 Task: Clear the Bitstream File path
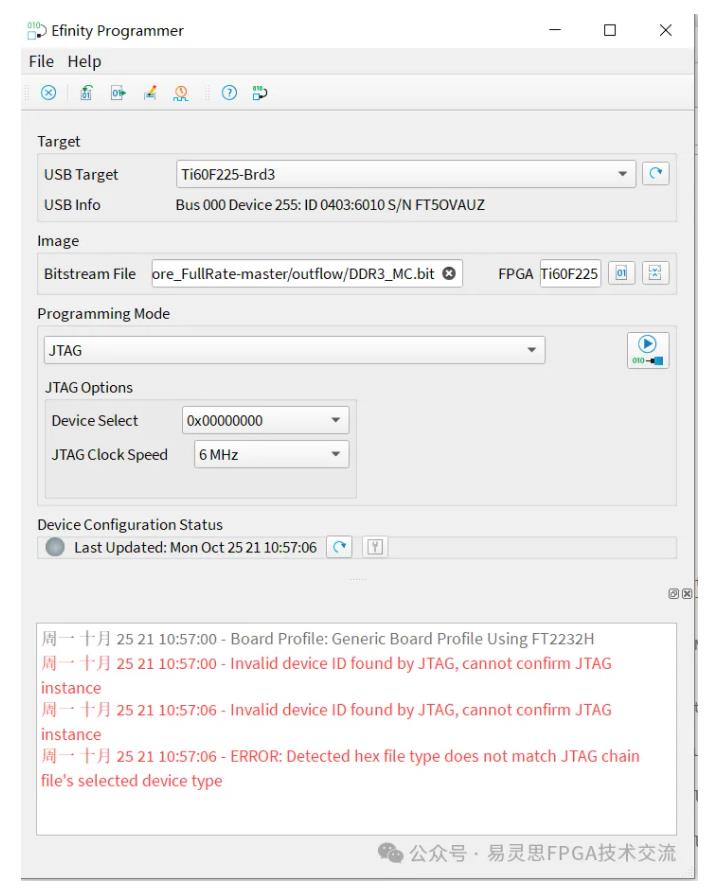tap(449, 274)
